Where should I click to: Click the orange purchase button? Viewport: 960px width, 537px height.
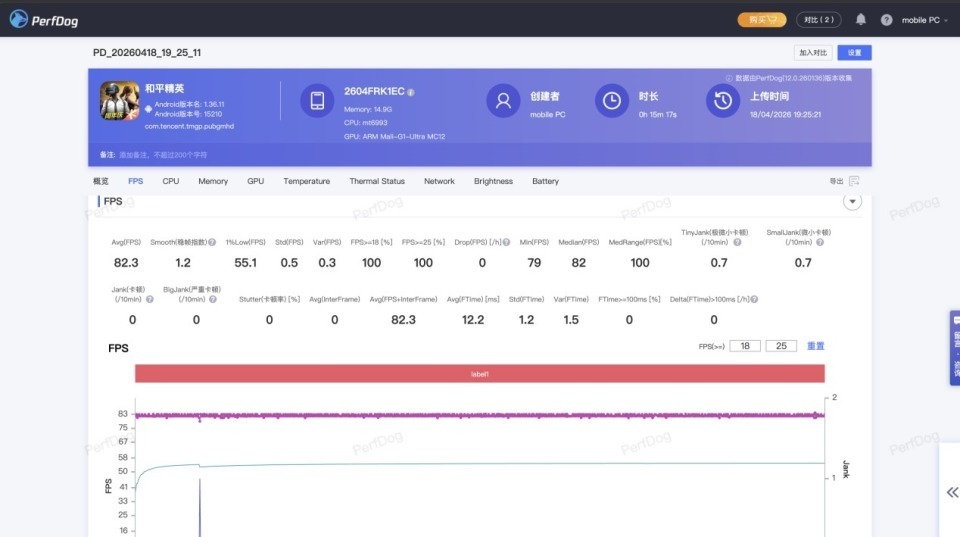coord(761,20)
